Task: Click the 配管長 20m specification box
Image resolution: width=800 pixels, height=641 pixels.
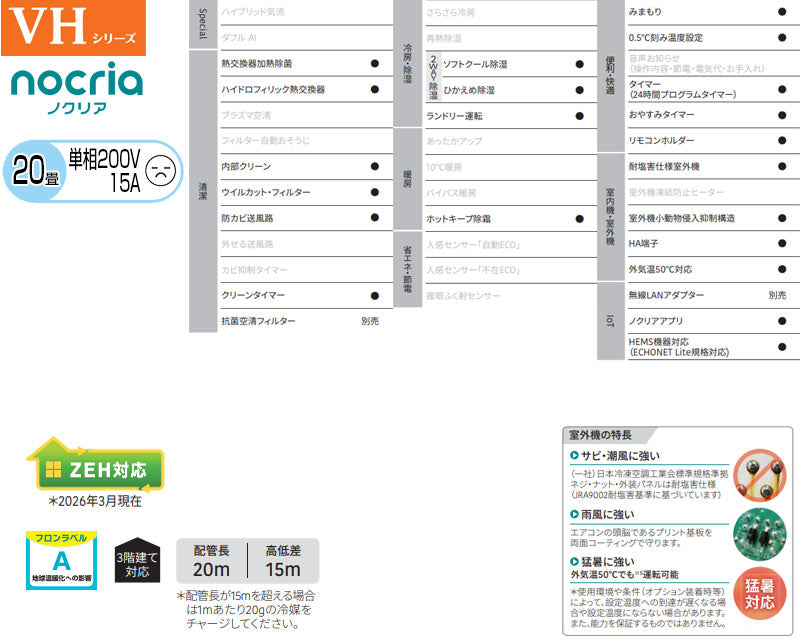Action: pyautogui.click(x=211, y=560)
